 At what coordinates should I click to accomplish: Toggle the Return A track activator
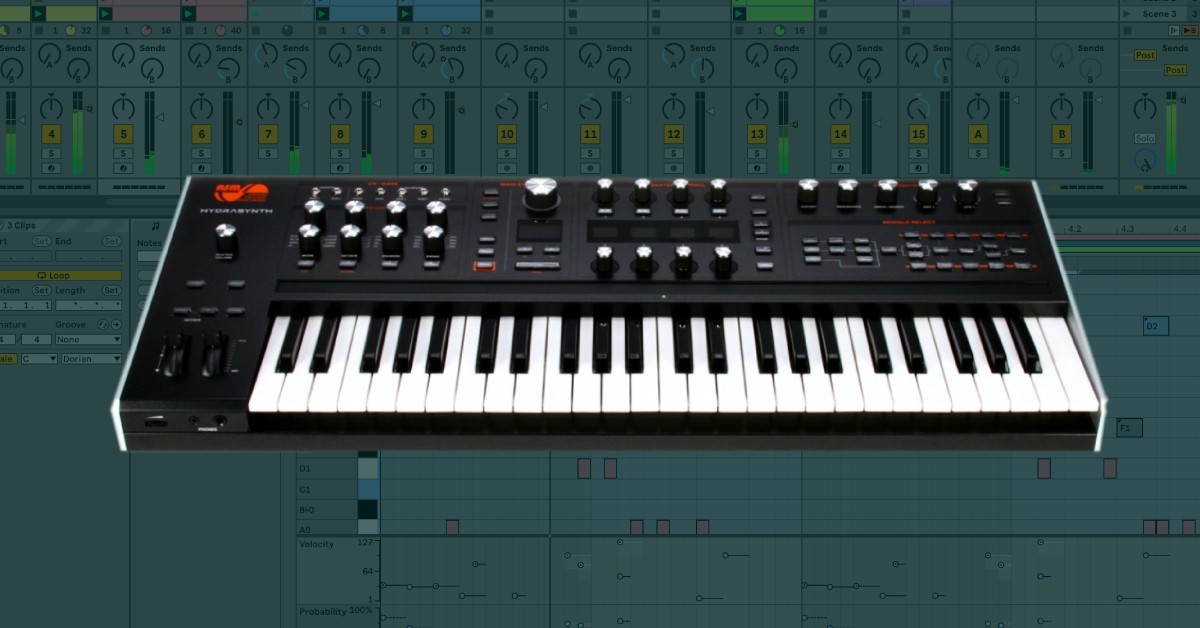point(978,134)
